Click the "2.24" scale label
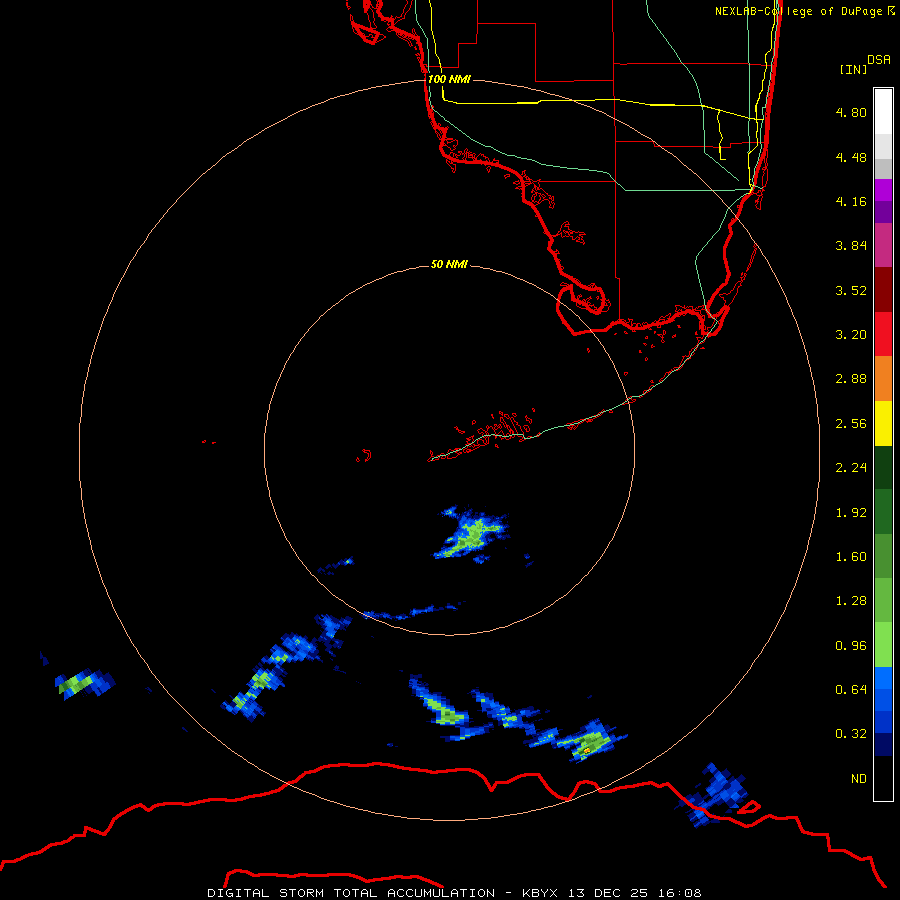Screen dimensions: 900x900 pos(851,468)
